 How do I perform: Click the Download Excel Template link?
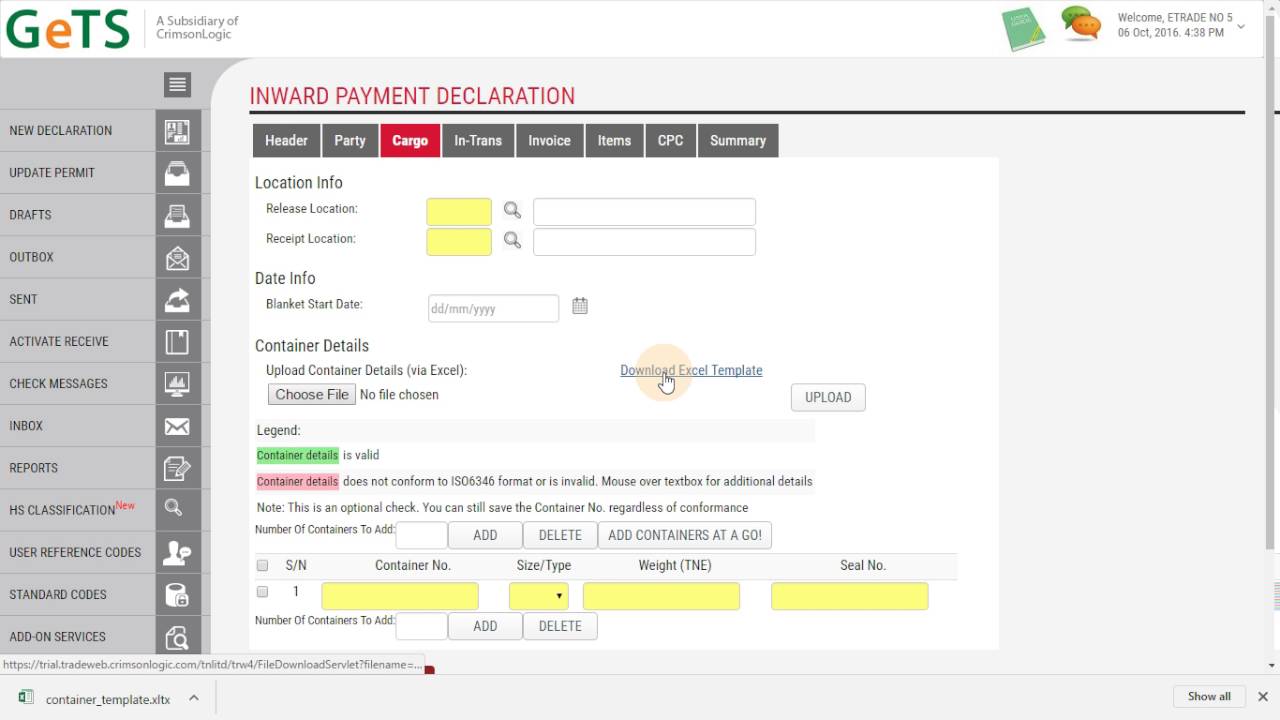691,370
